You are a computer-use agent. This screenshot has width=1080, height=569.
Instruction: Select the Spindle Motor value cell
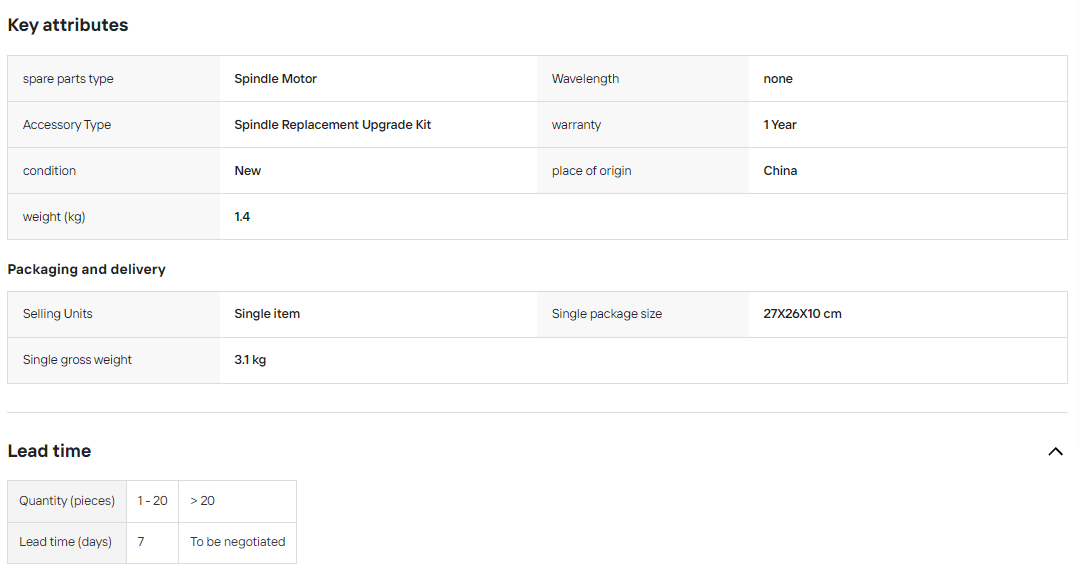(378, 79)
